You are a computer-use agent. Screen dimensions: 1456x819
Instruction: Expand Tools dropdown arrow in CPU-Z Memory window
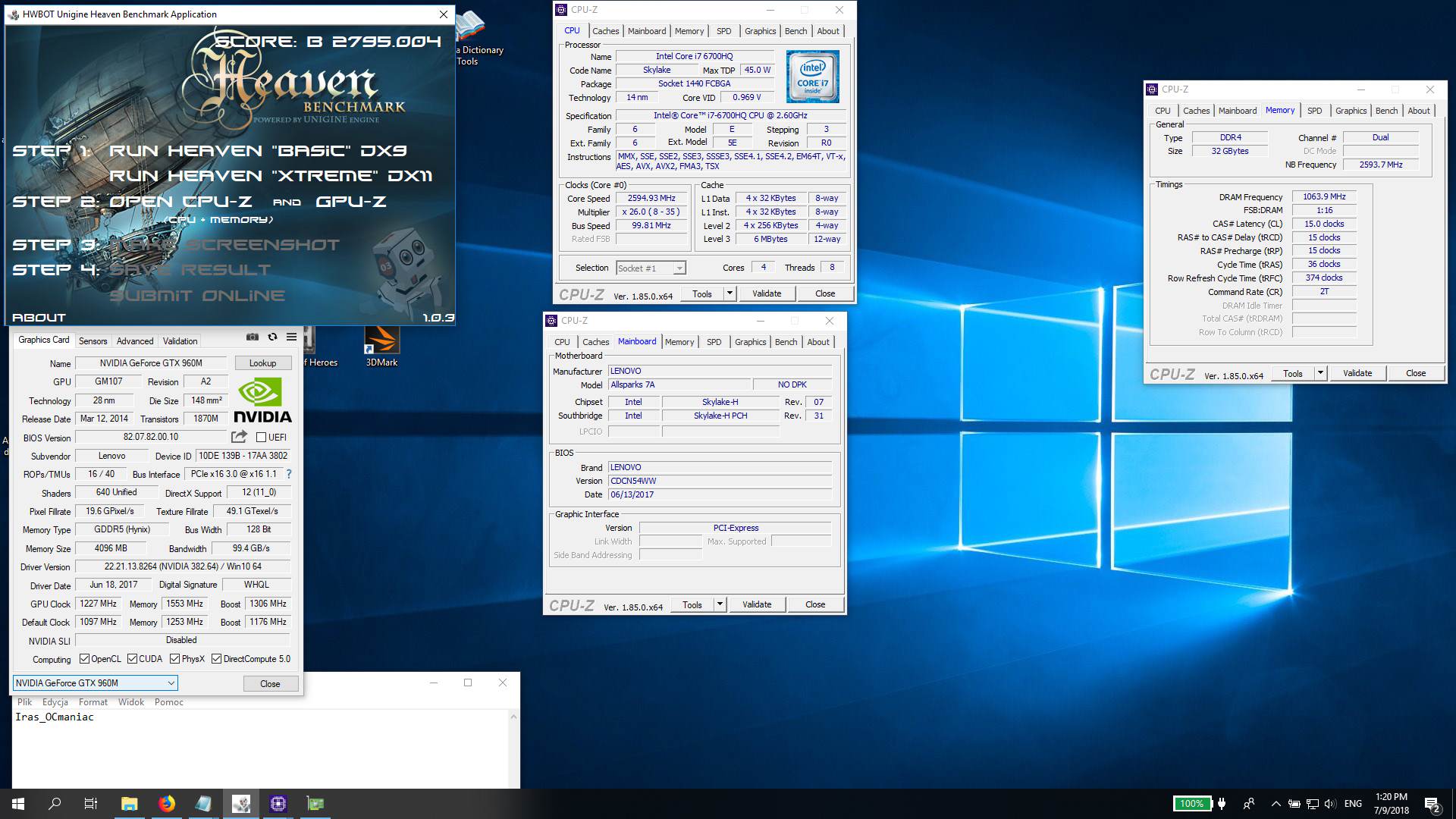[x=1320, y=373]
